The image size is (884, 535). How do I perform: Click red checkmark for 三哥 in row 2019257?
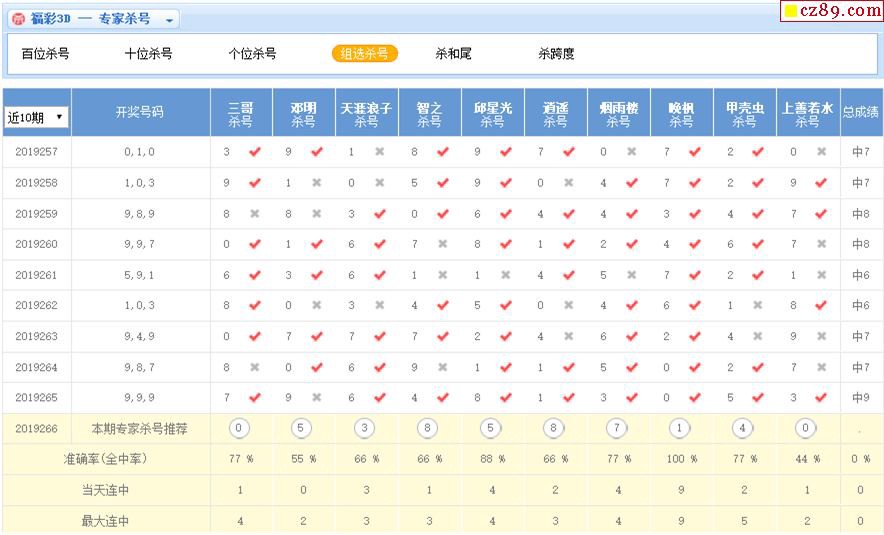(255, 152)
